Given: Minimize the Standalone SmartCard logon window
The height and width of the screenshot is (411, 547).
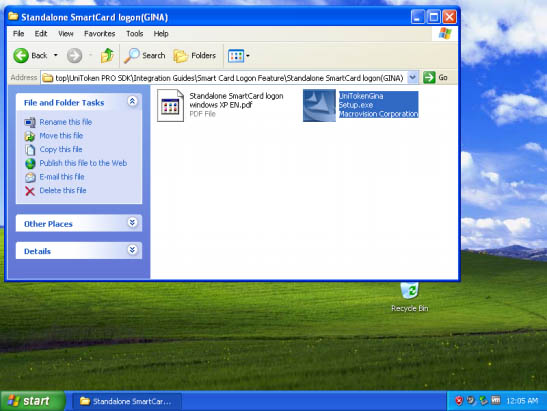Looking at the screenshot, I should tap(418, 17).
